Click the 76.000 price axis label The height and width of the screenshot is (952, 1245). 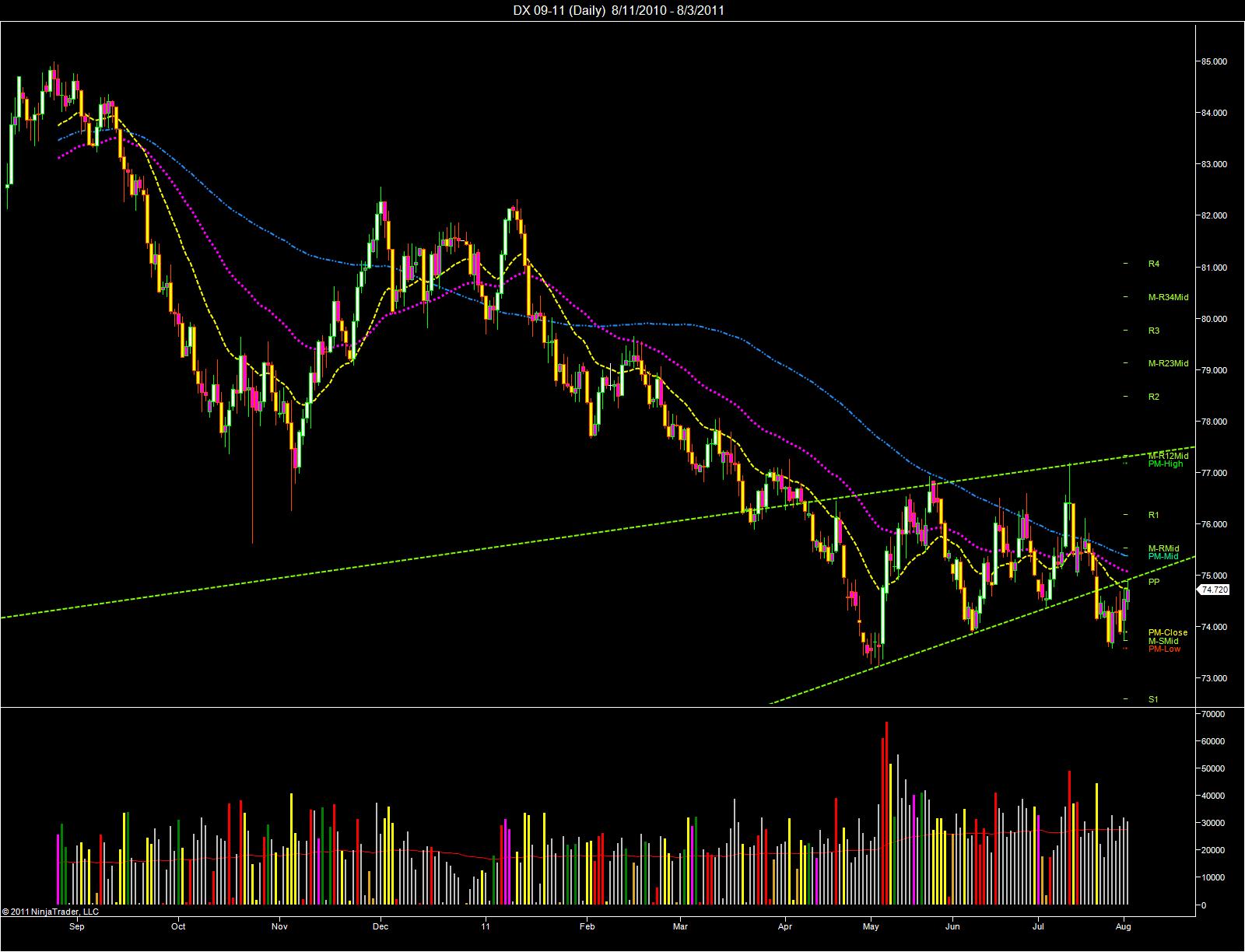click(x=1215, y=524)
